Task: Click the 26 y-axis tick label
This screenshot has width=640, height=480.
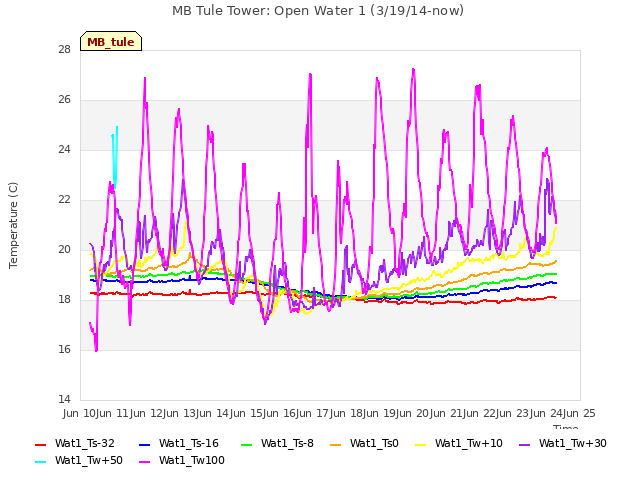Action: [x=64, y=100]
